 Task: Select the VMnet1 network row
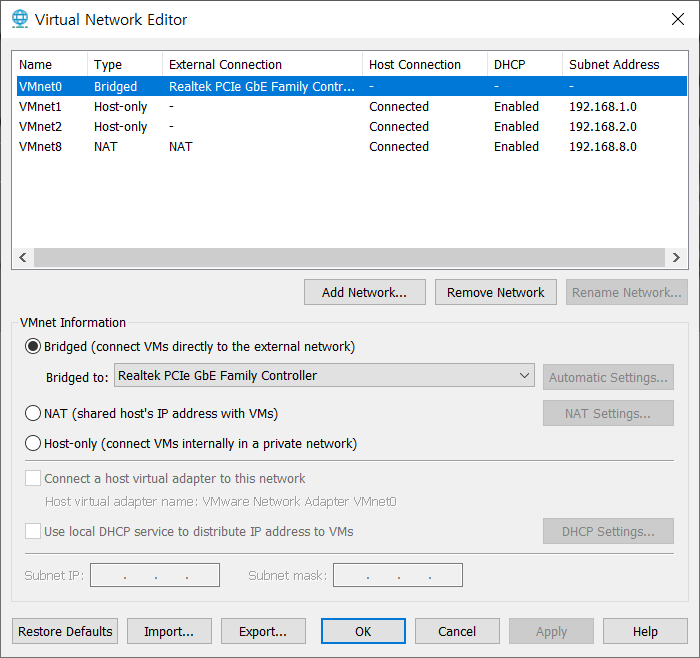point(352,106)
